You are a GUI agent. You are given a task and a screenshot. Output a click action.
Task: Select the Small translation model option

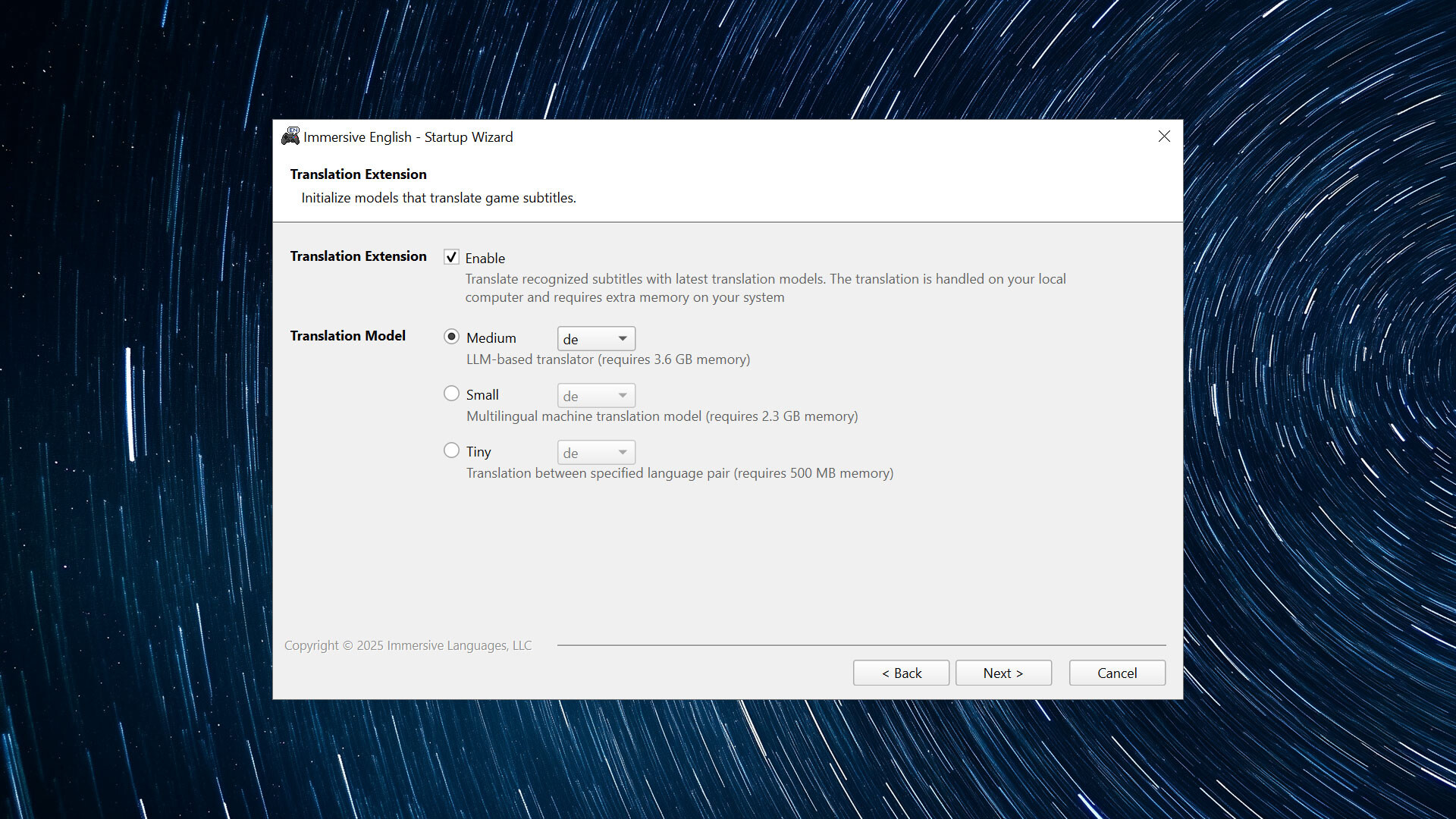pos(451,393)
